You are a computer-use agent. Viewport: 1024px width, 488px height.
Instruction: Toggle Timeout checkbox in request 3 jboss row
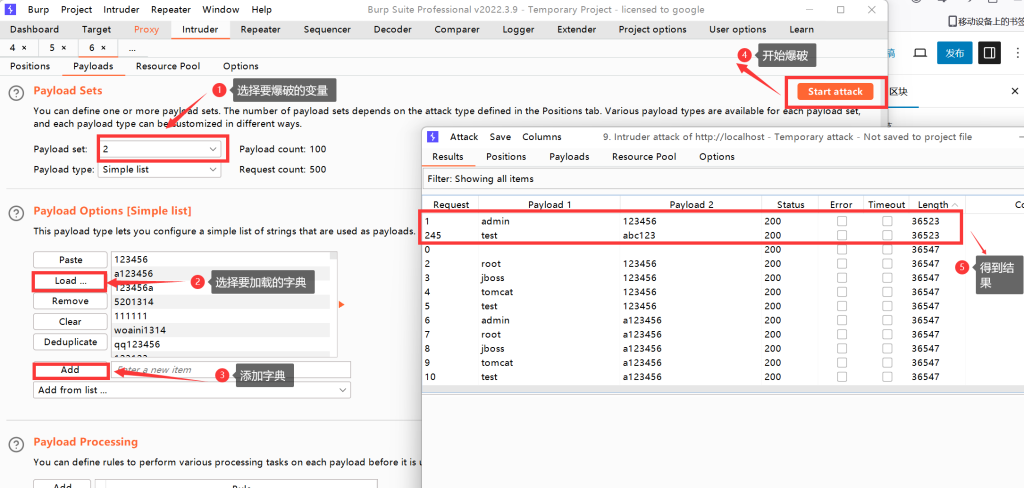coord(887,278)
